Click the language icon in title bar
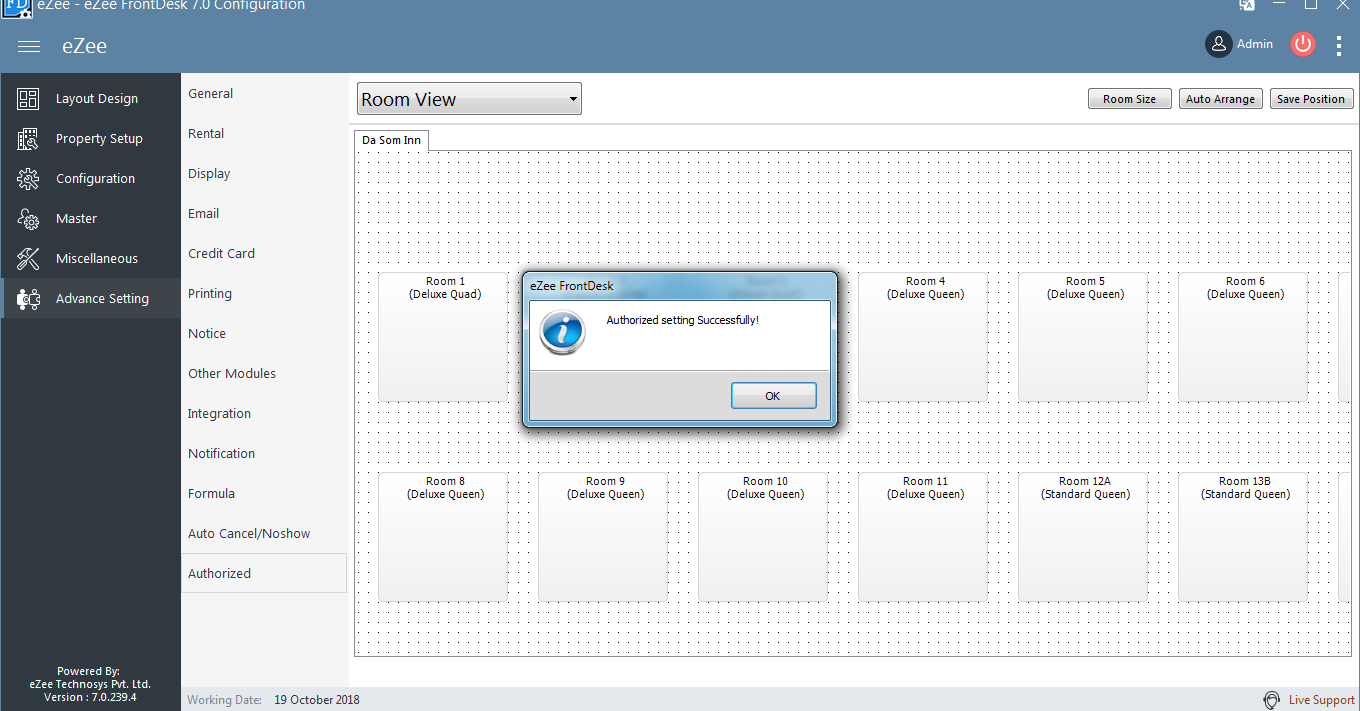This screenshot has width=1360, height=711. coord(1247,5)
